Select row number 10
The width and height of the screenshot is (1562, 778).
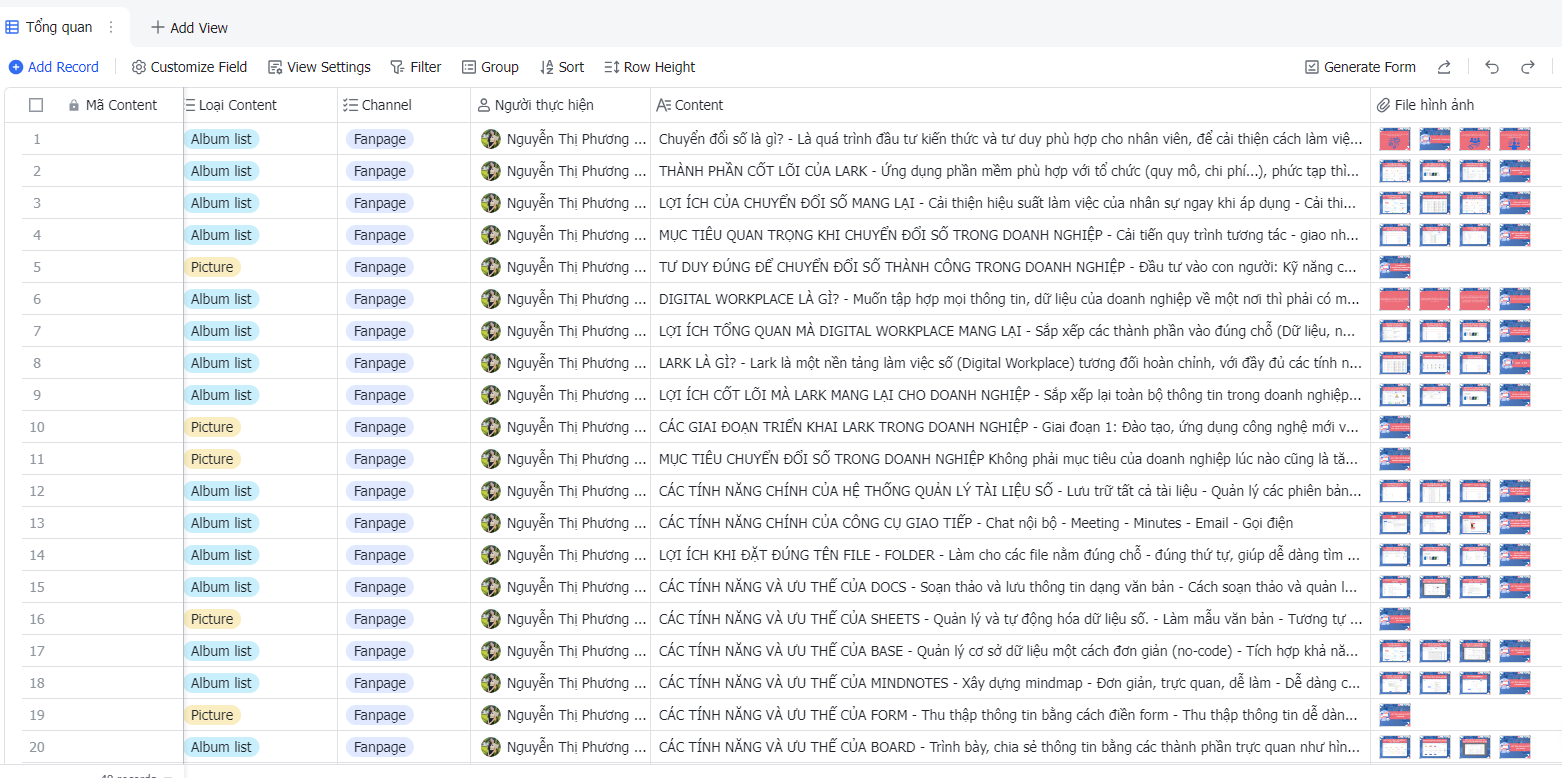point(37,427)
